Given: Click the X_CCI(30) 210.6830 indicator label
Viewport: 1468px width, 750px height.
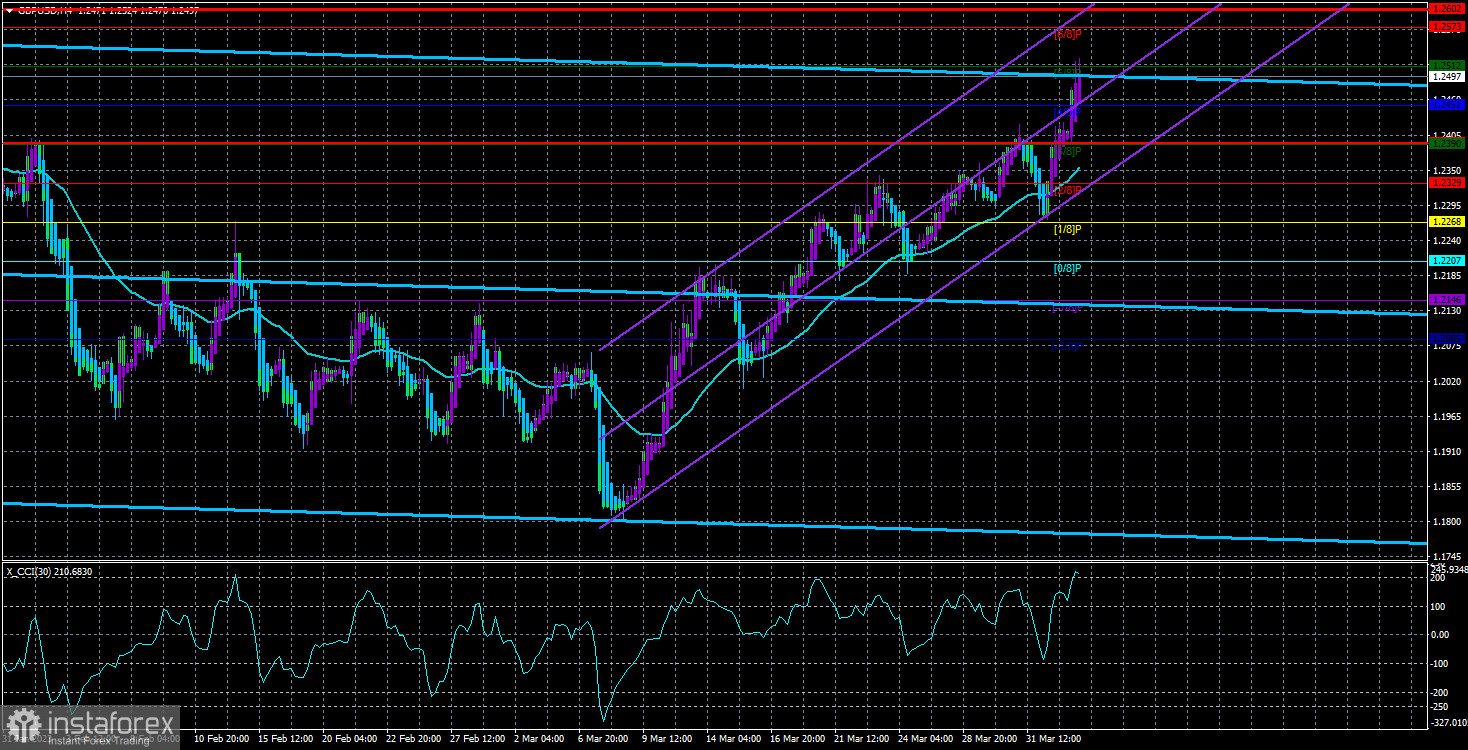Looking at the screenshot, I should click(50, 570).
